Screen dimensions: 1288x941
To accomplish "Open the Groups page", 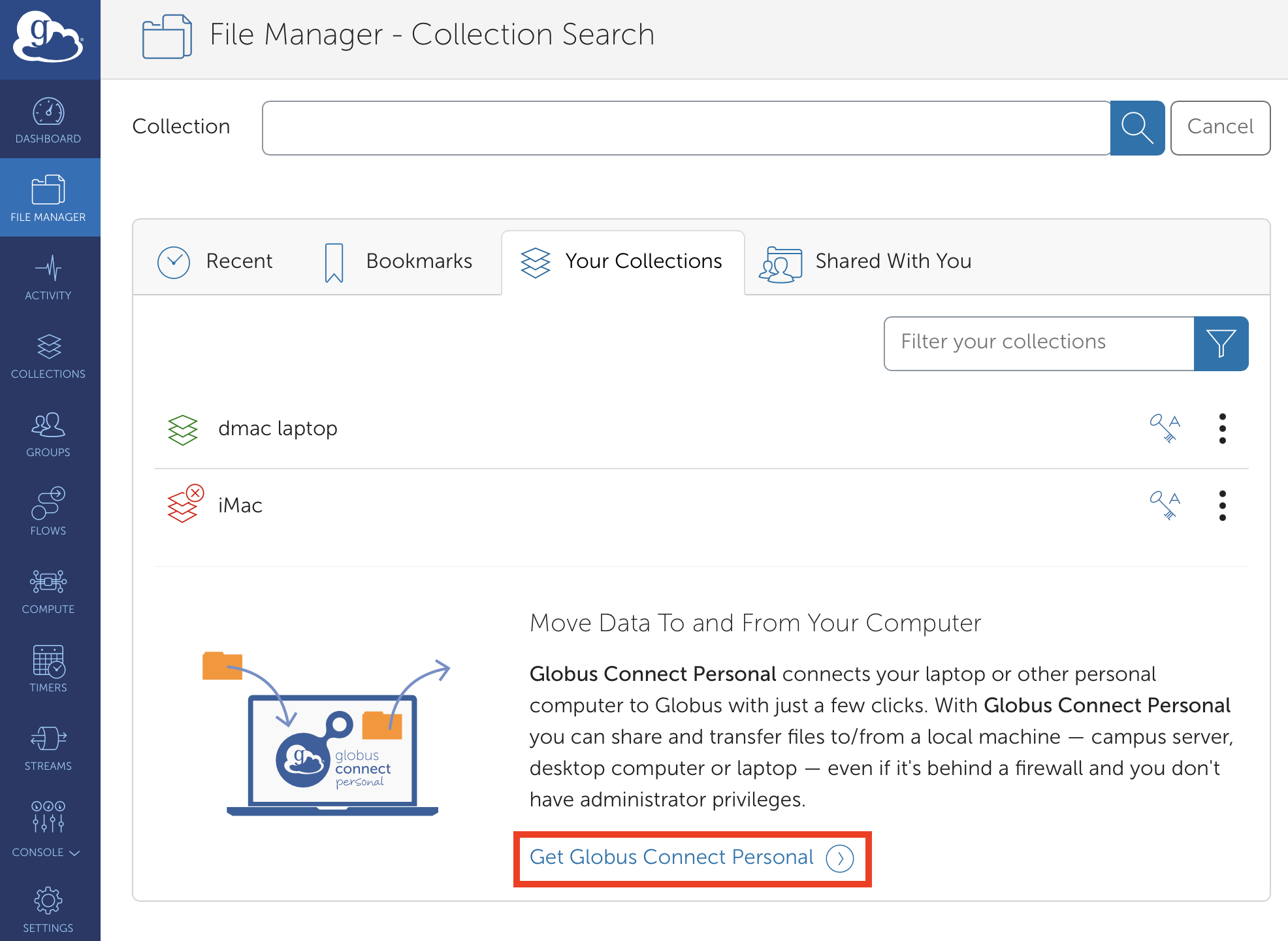I will [x=48, y=435].
